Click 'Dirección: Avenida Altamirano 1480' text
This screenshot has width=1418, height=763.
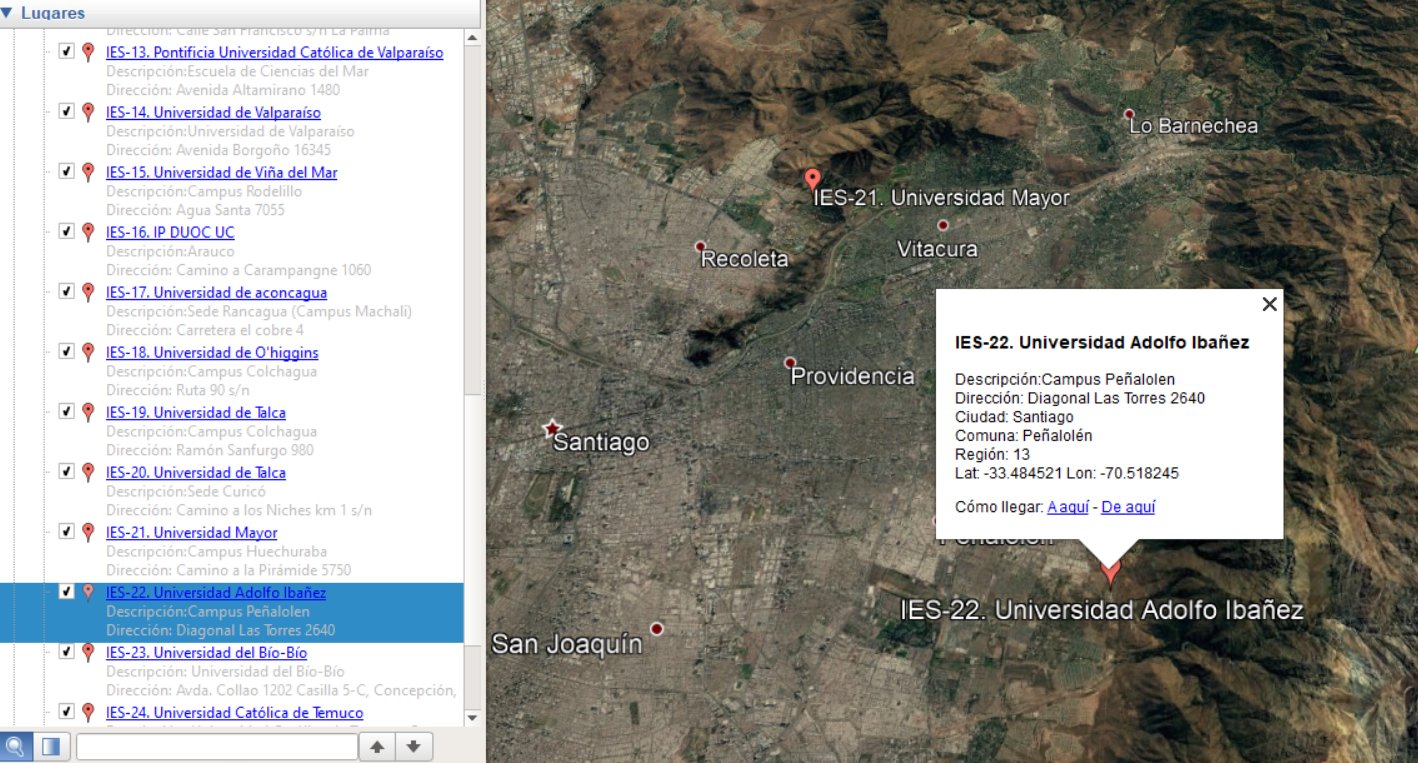pyautogui.click(x=223, y=90)
